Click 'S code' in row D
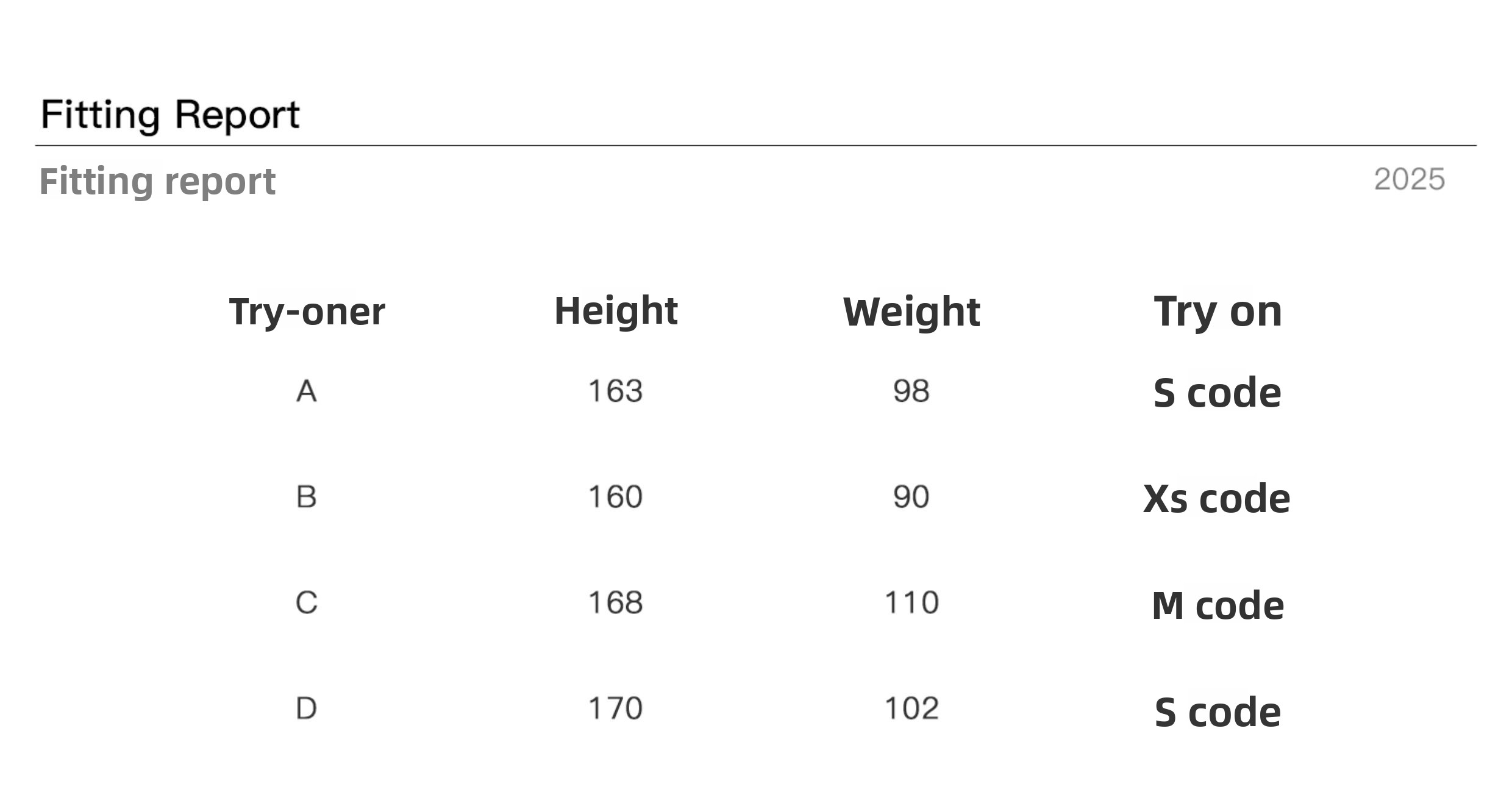Screen dimensions: 1512x795 (x=1218, y=711)
